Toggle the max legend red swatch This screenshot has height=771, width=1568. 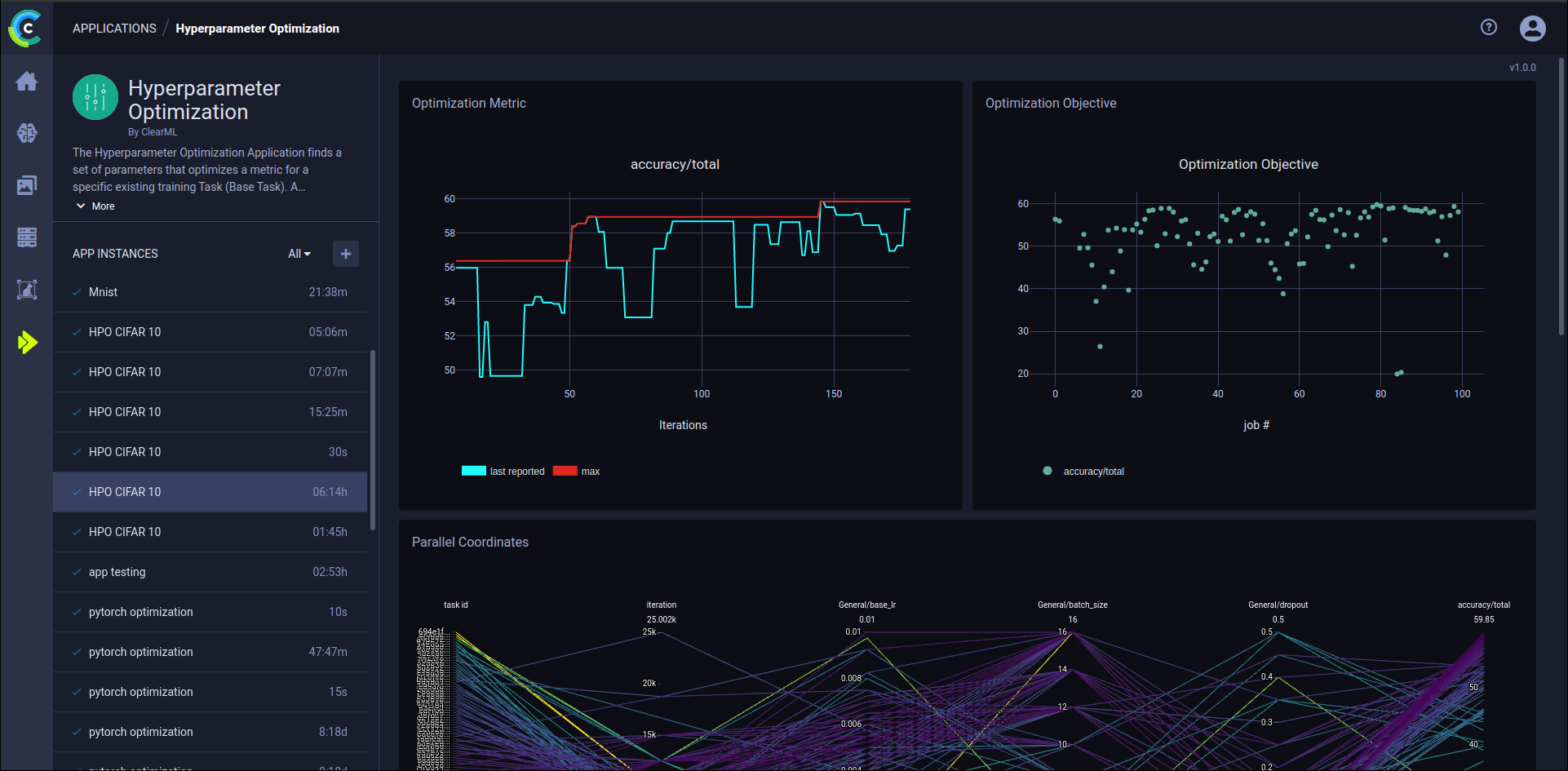click(565, 471)
